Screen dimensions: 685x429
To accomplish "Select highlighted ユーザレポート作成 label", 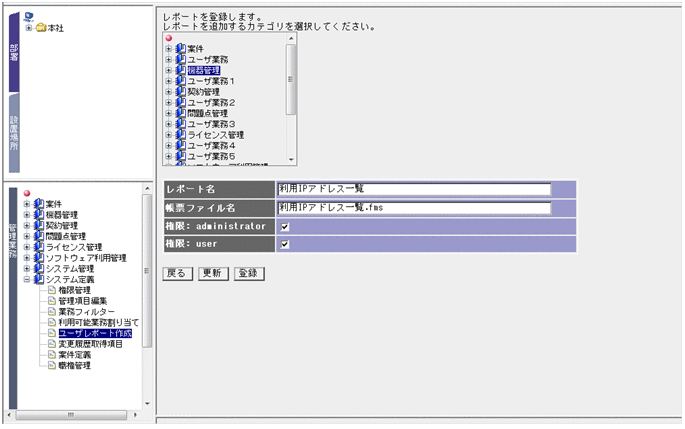I will [95, 333].
